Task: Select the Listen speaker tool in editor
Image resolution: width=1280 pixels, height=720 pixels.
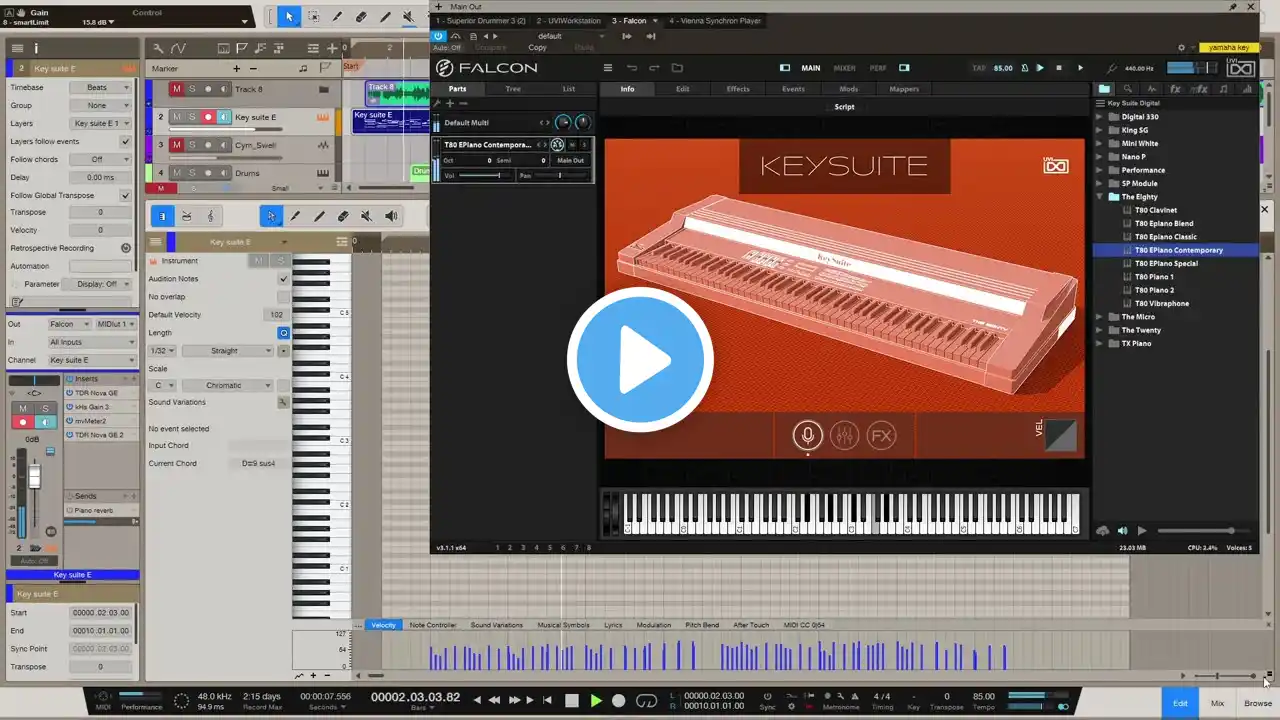Action: 391,216
